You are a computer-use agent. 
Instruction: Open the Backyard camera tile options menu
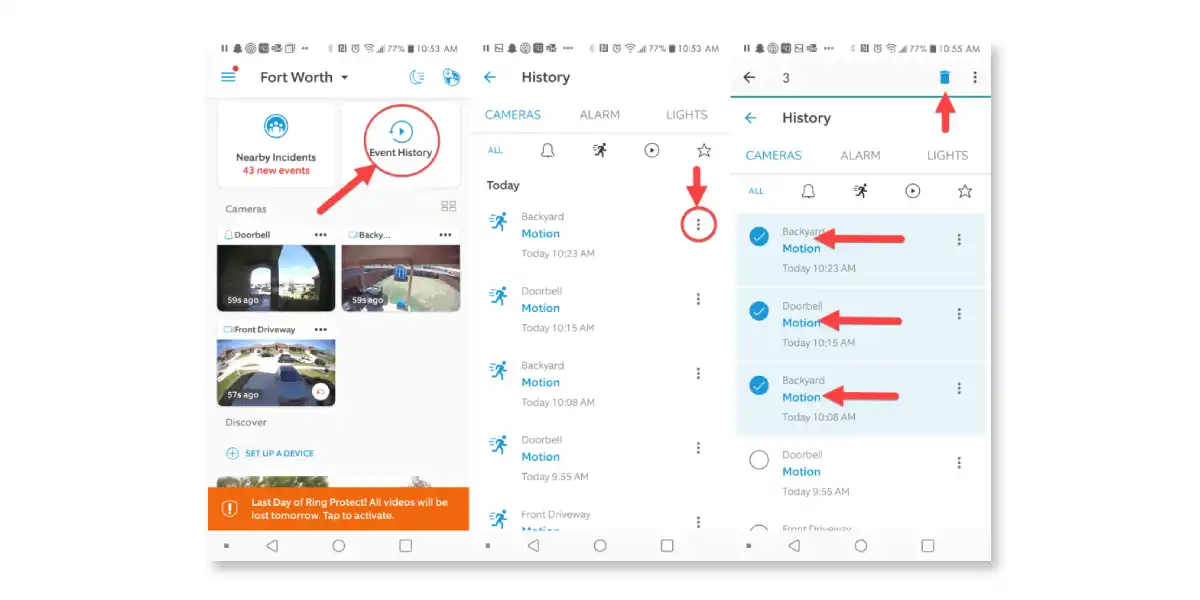coord(445,235)
